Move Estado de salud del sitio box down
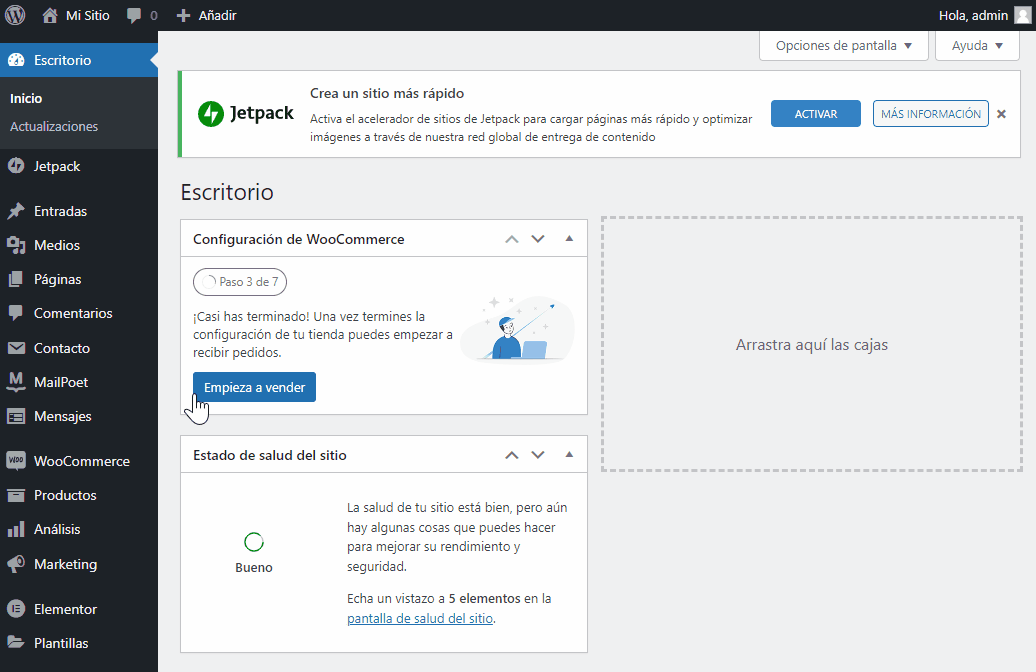The image size is (1036, 672). [538, 455]
